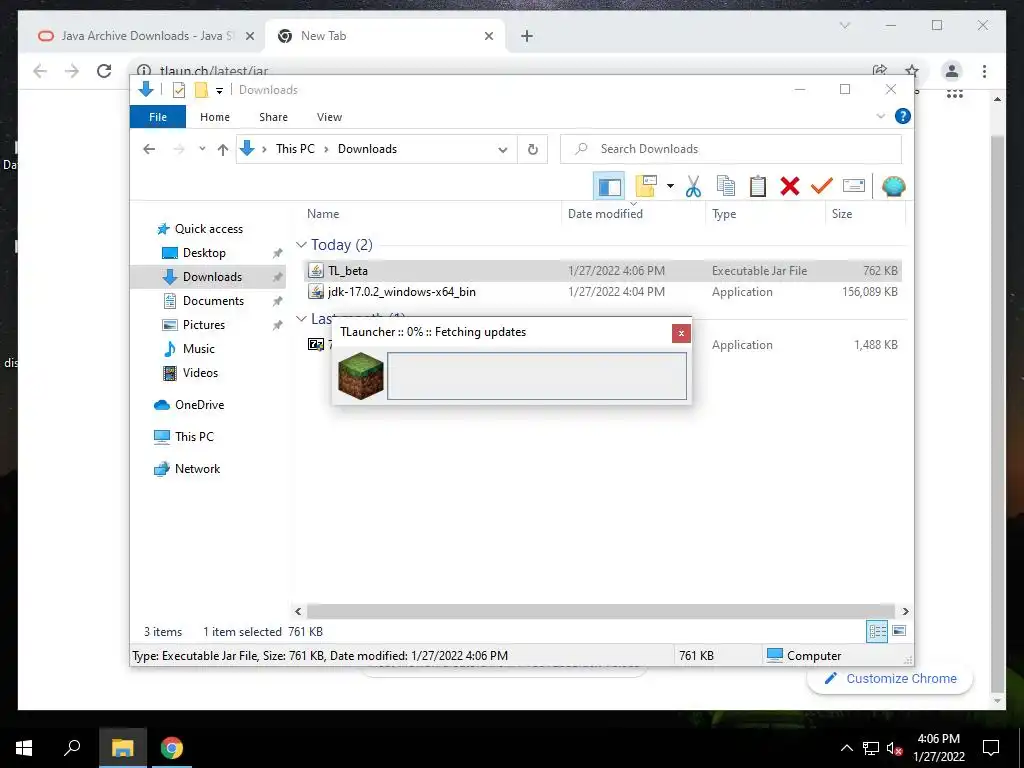Switch to Details view icon
Image resolution: width=1024 pixels, height=768 pixels.
tap(877, 631)
